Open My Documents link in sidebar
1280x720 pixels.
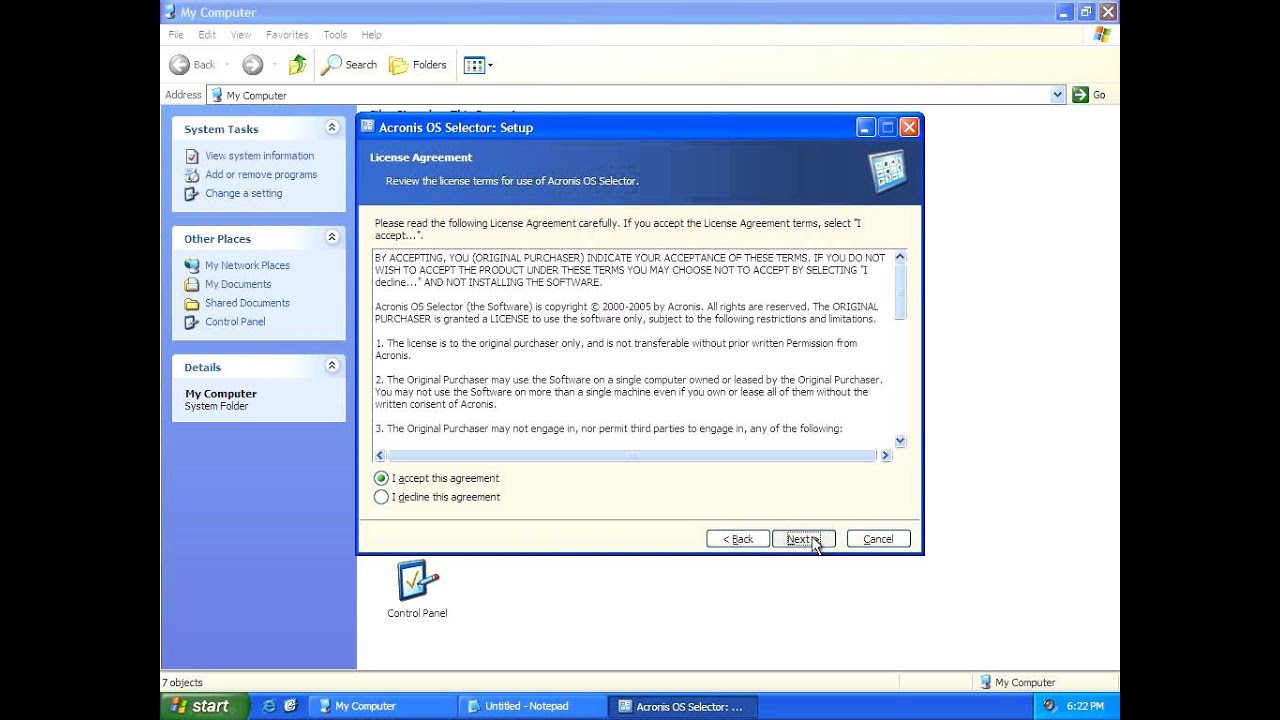coord(238,285)
